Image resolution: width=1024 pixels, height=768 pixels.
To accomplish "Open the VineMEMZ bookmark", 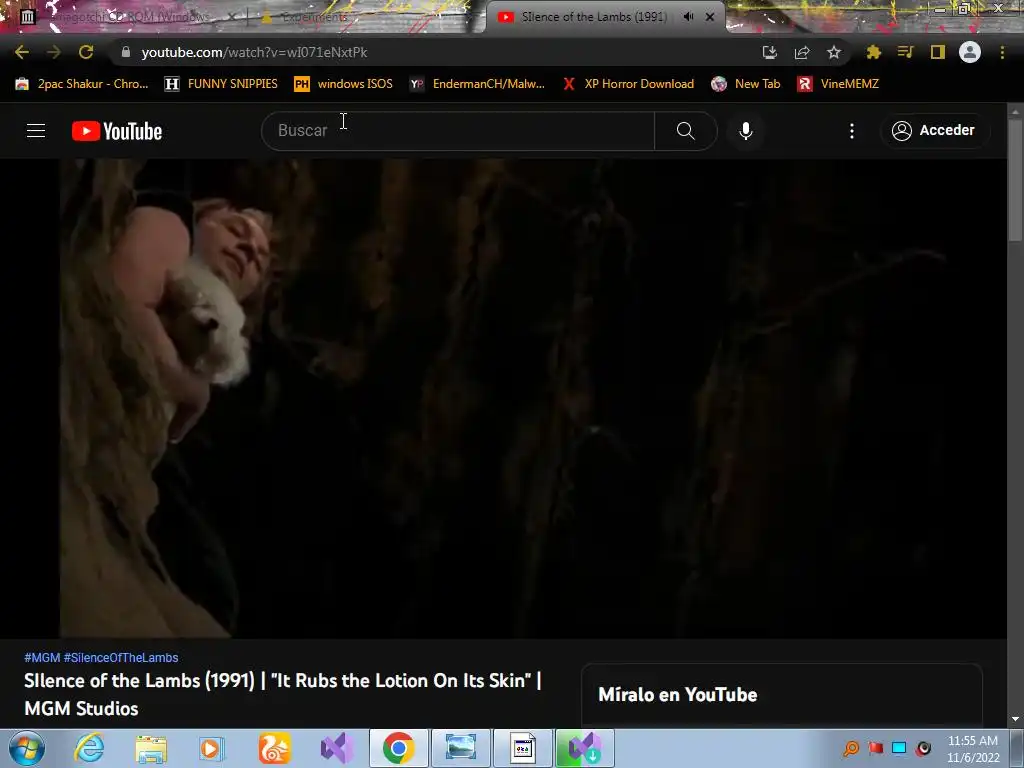I will [x=838, y=84].
